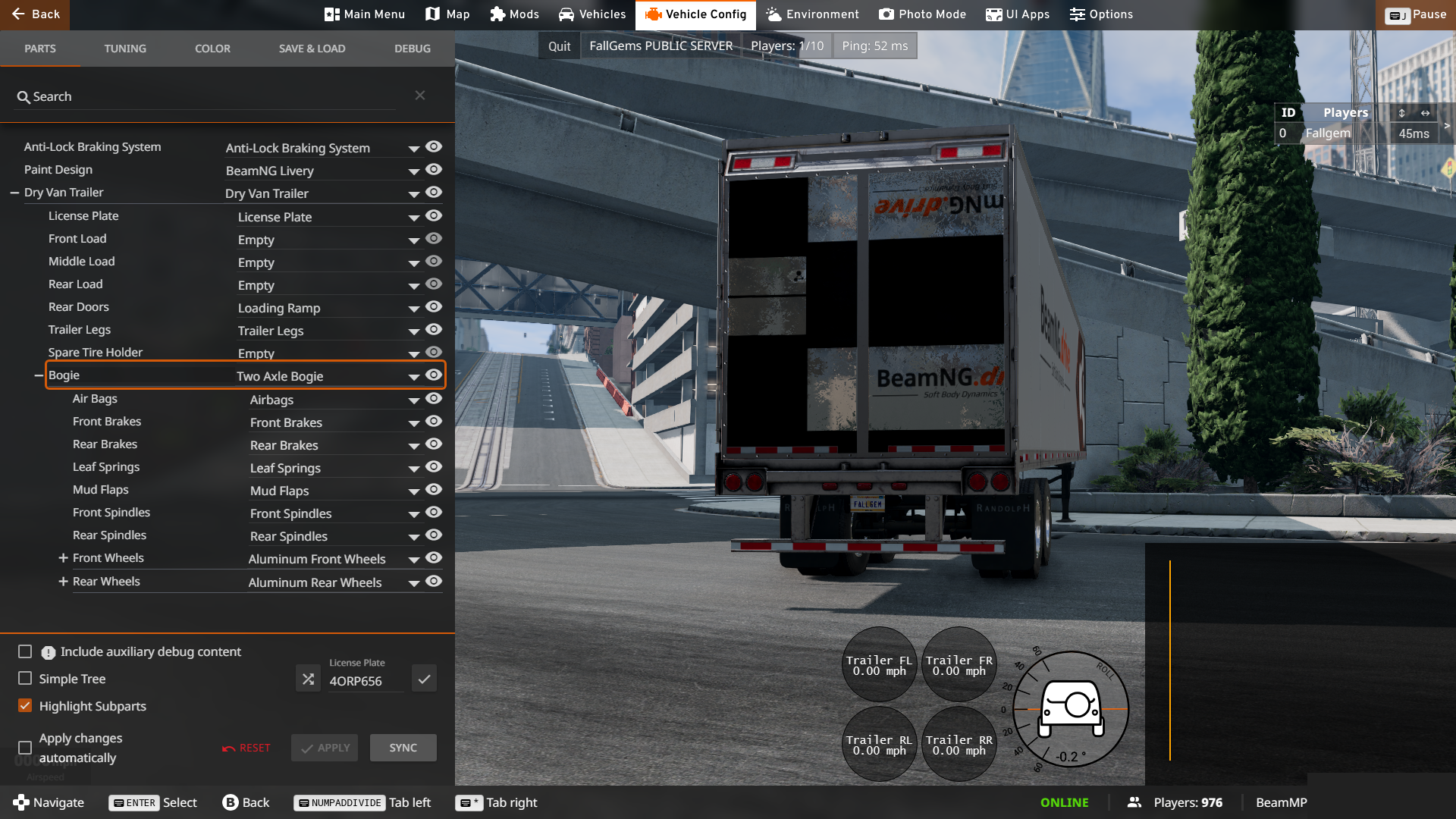
Task: Toggle visibility of License Plate part
Action: pyautogui.click(x=434, y=215)
